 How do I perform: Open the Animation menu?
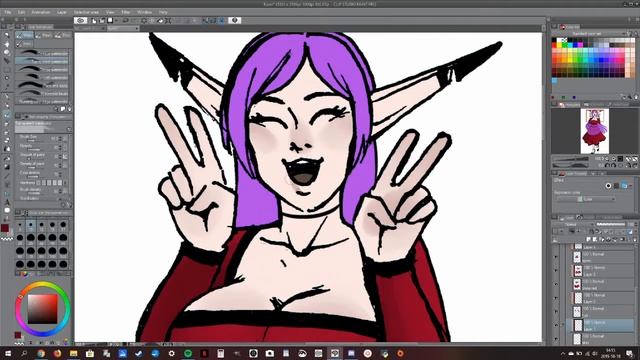(41, 12)
